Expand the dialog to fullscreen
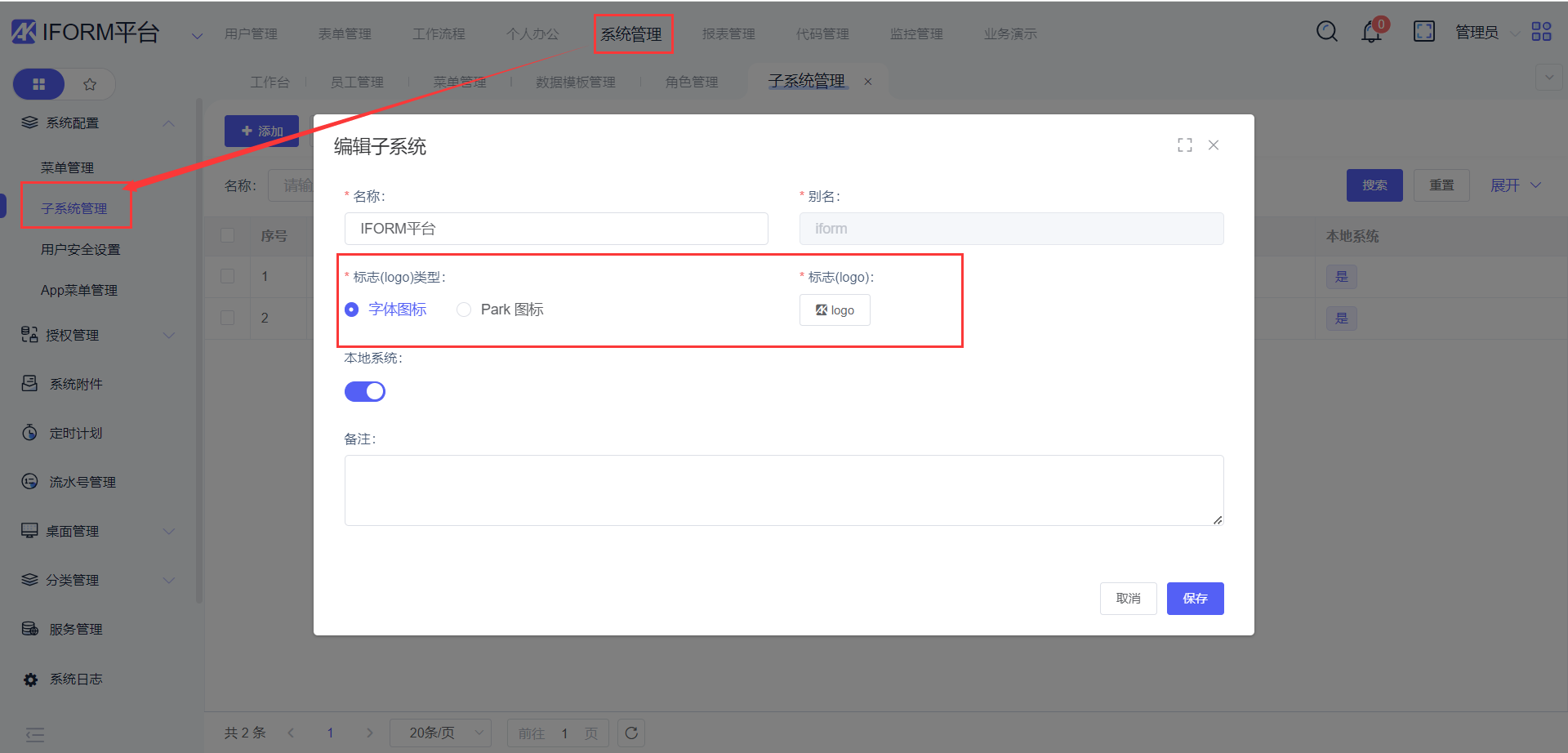 pos(1184,145)
